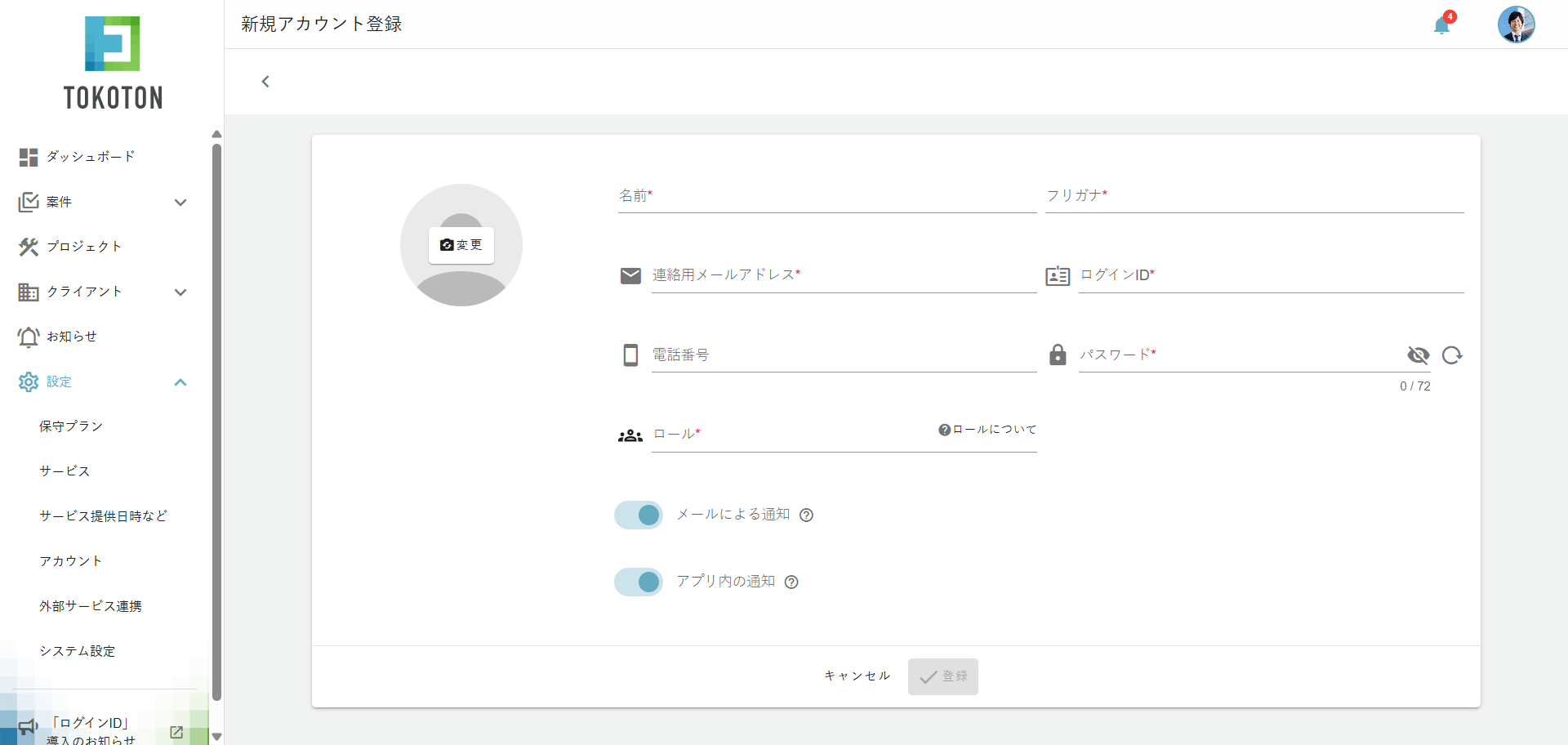Click the 変更 photo change button
The image size is (1568, 745).
point(461,245)
